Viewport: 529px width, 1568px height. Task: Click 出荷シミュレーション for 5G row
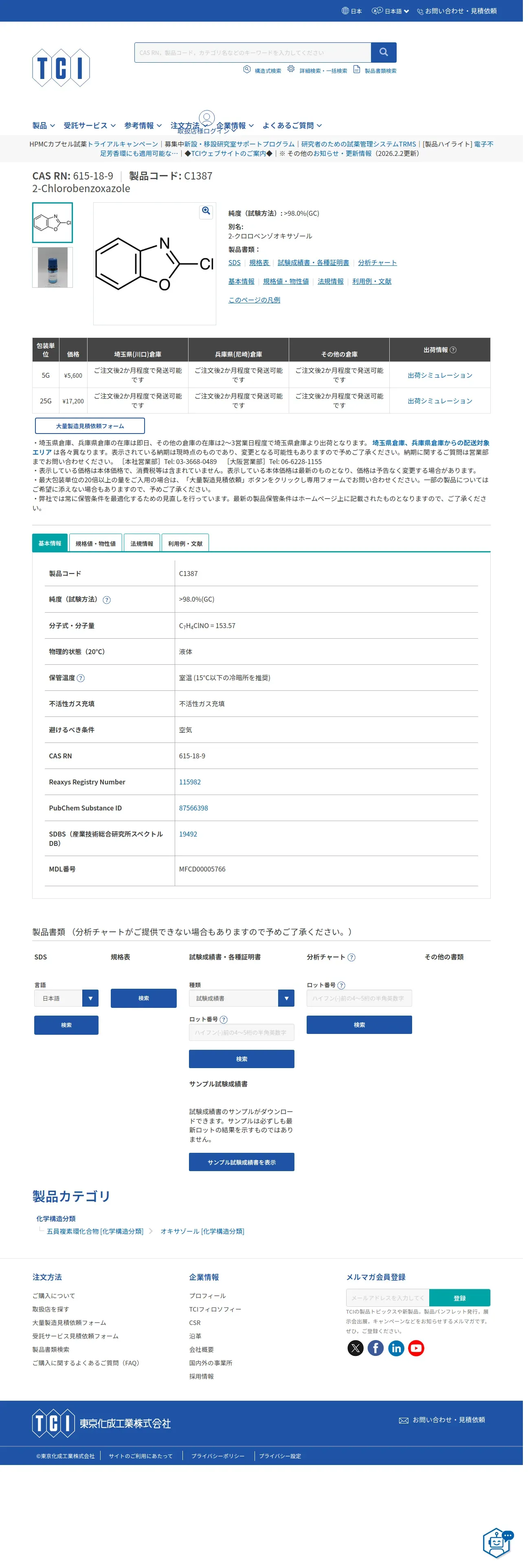click(440, 376)
